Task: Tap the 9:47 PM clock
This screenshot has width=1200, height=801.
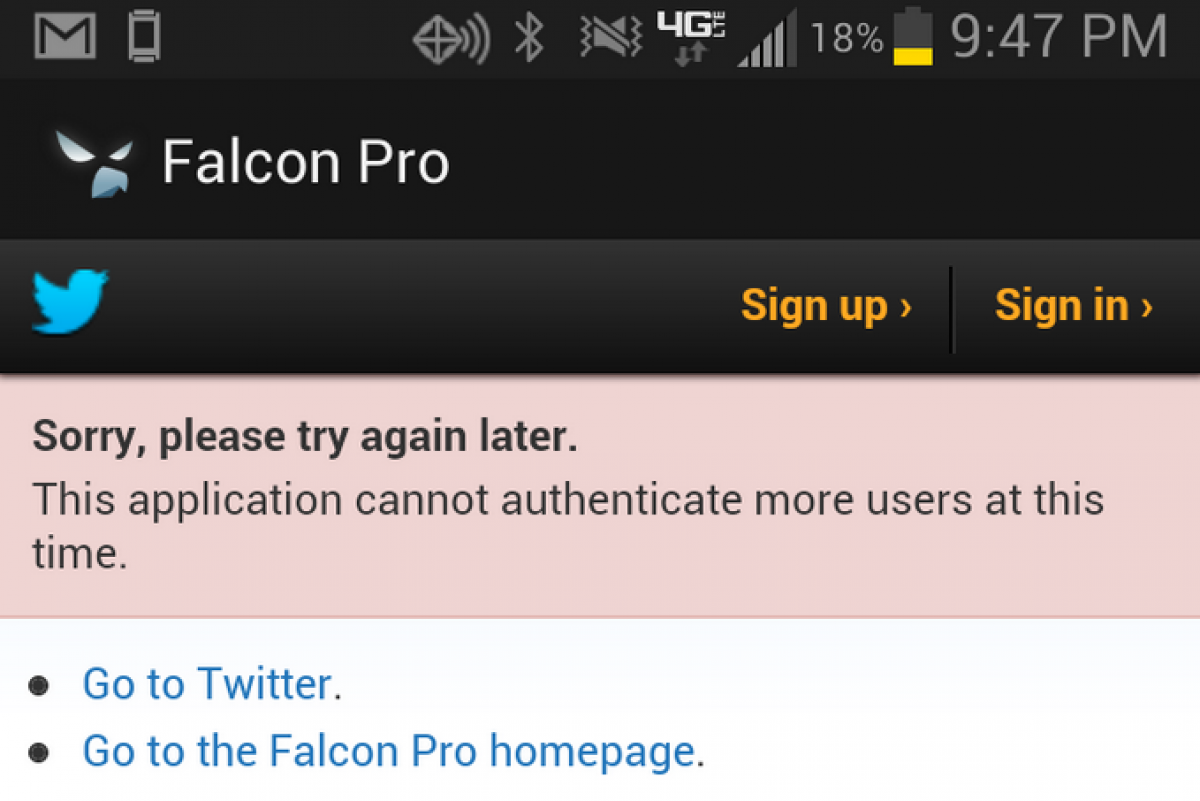Action: pyautogui.click(x=1058, y=38)
